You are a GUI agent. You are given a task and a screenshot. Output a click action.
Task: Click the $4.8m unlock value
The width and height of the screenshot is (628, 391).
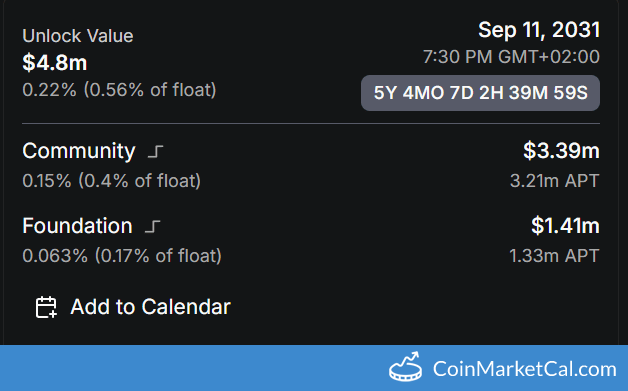coord(55,63)
